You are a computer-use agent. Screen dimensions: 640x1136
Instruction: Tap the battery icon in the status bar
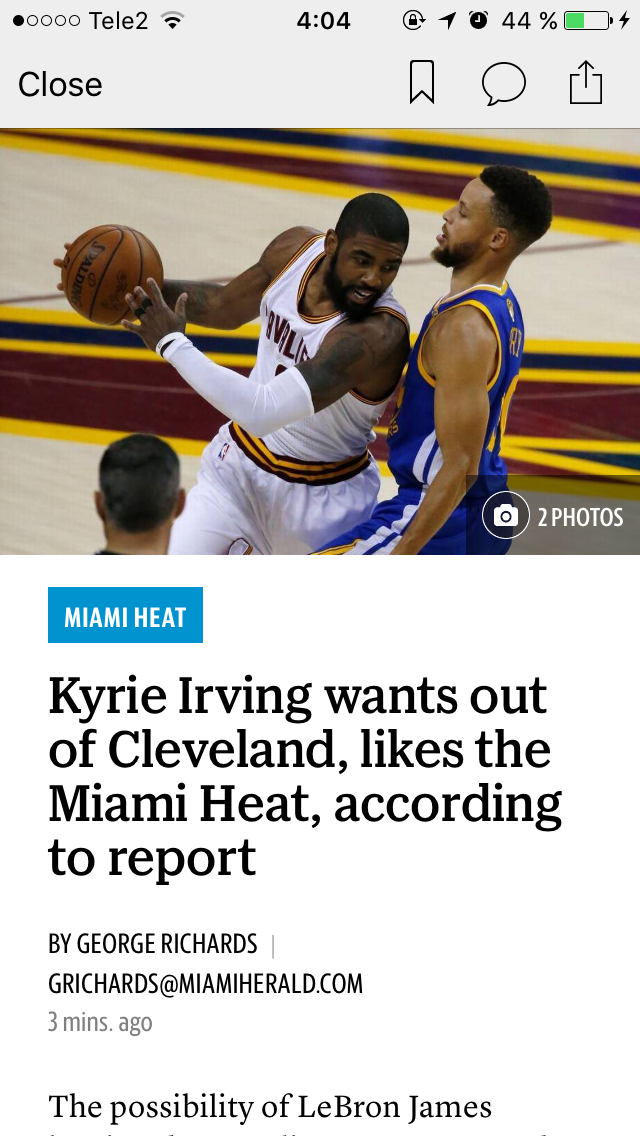coord(587,20)
